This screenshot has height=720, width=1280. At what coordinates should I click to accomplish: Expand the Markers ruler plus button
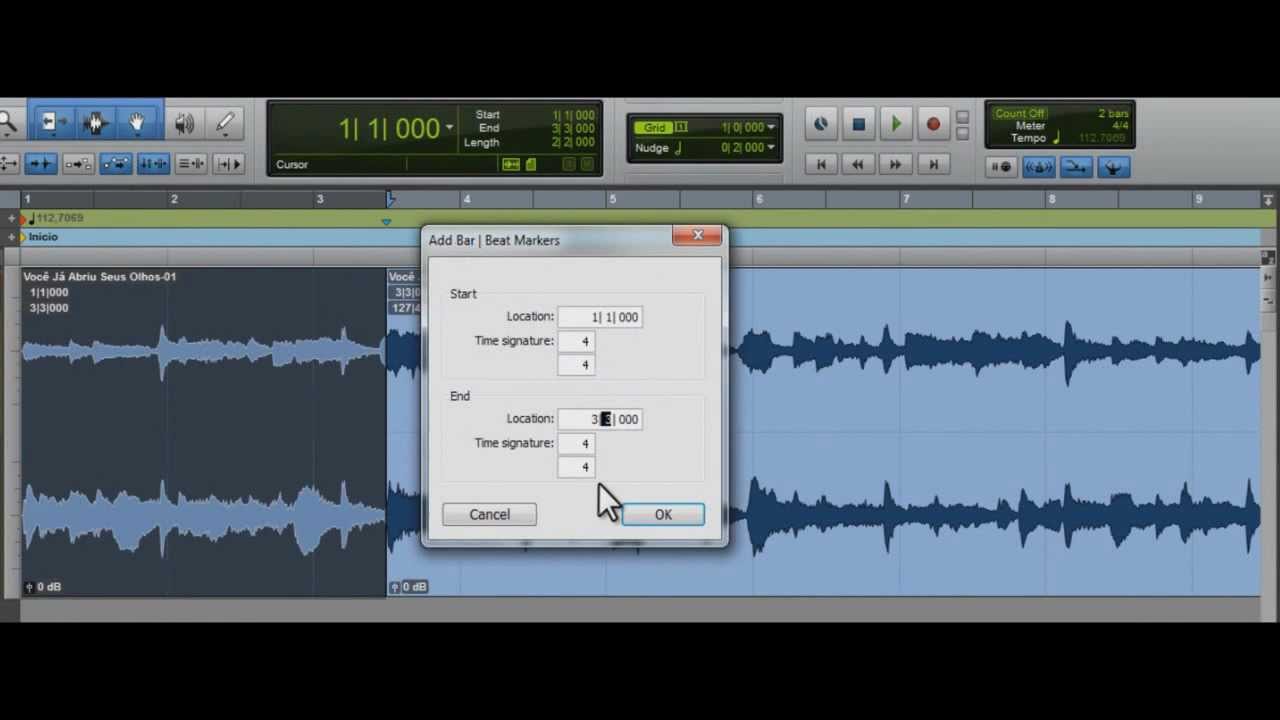click(12, 237)
